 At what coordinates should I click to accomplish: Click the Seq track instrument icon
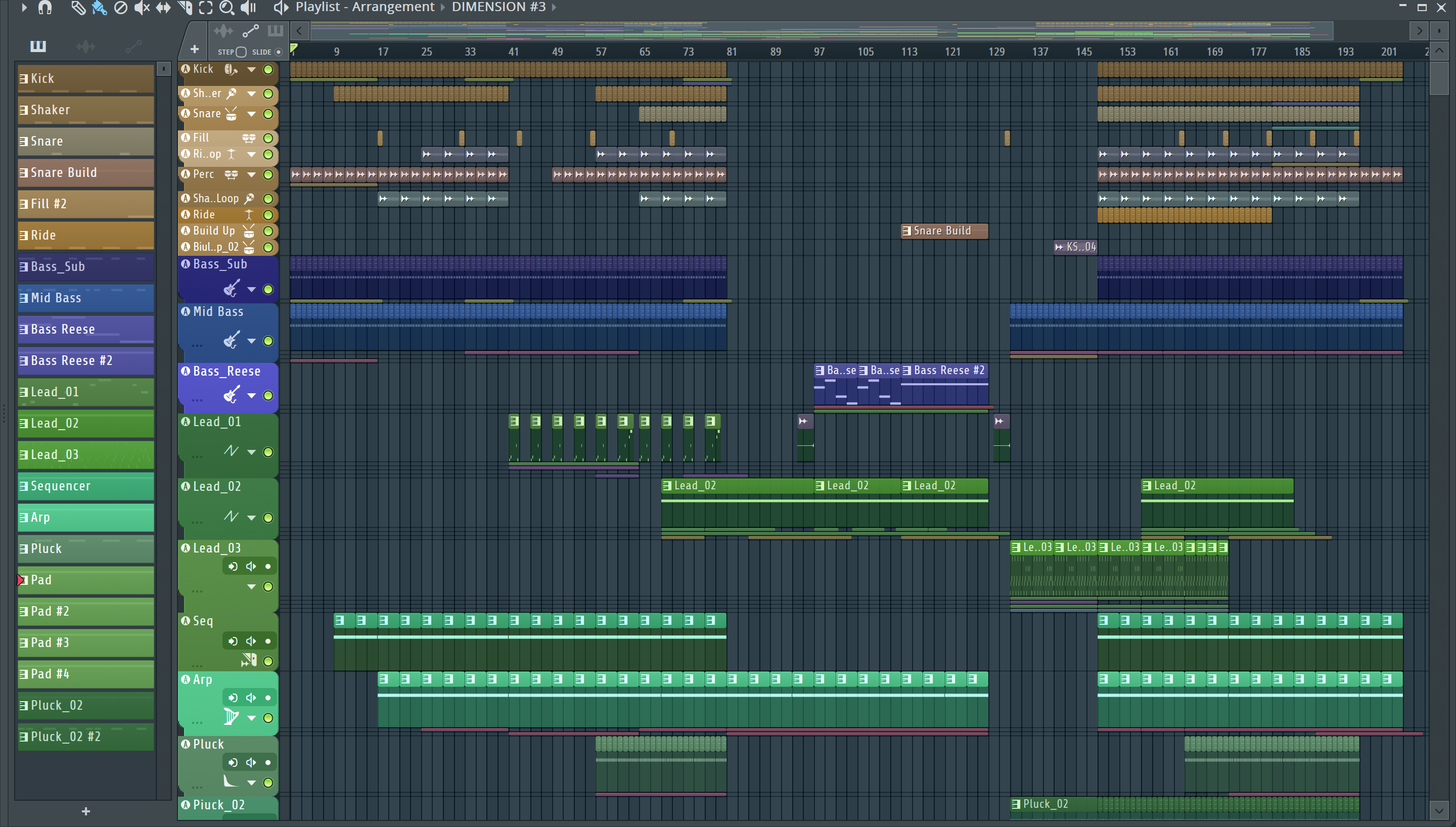click(x=249, y=660)
